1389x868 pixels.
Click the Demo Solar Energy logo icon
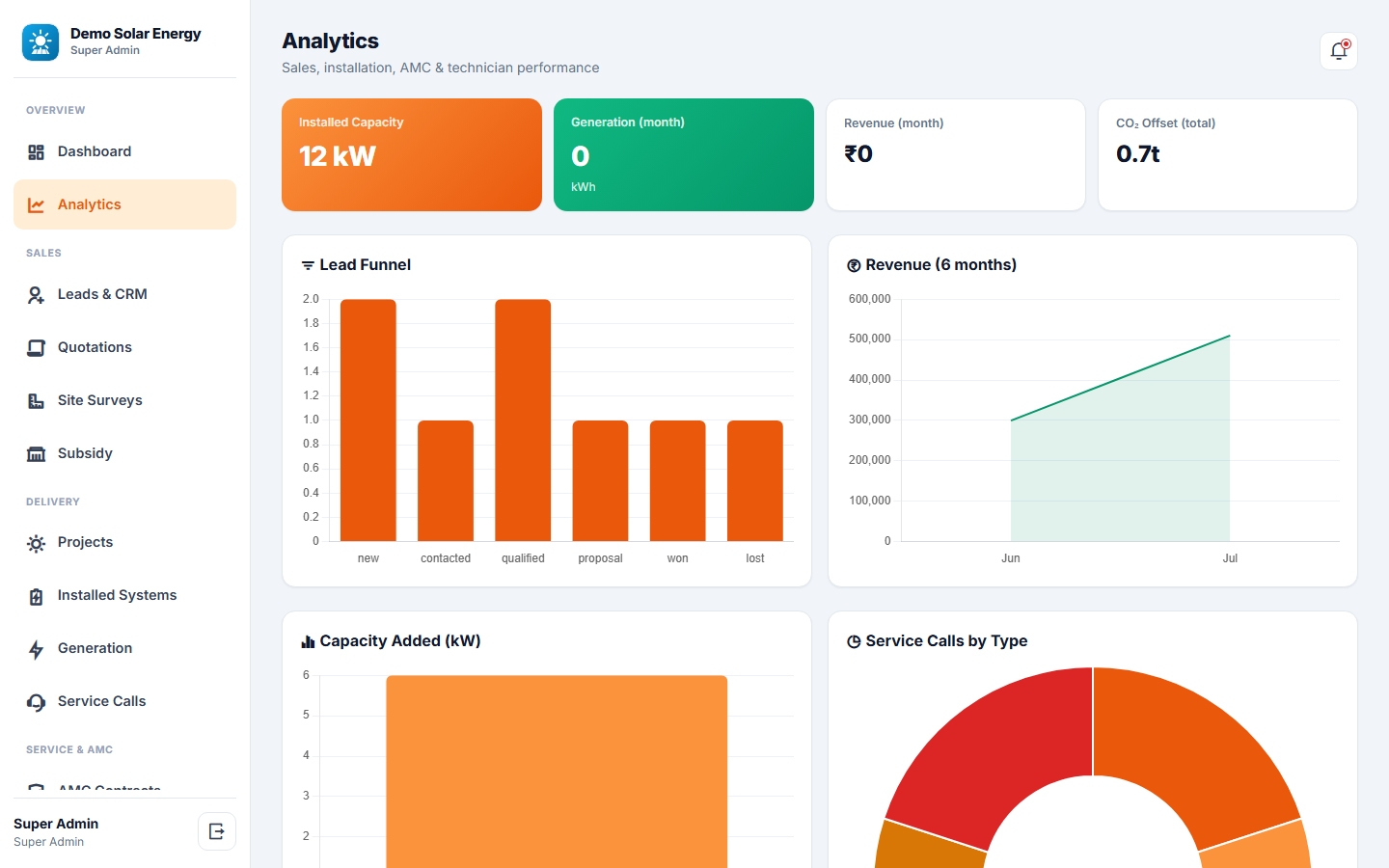[x=41, y=42]
